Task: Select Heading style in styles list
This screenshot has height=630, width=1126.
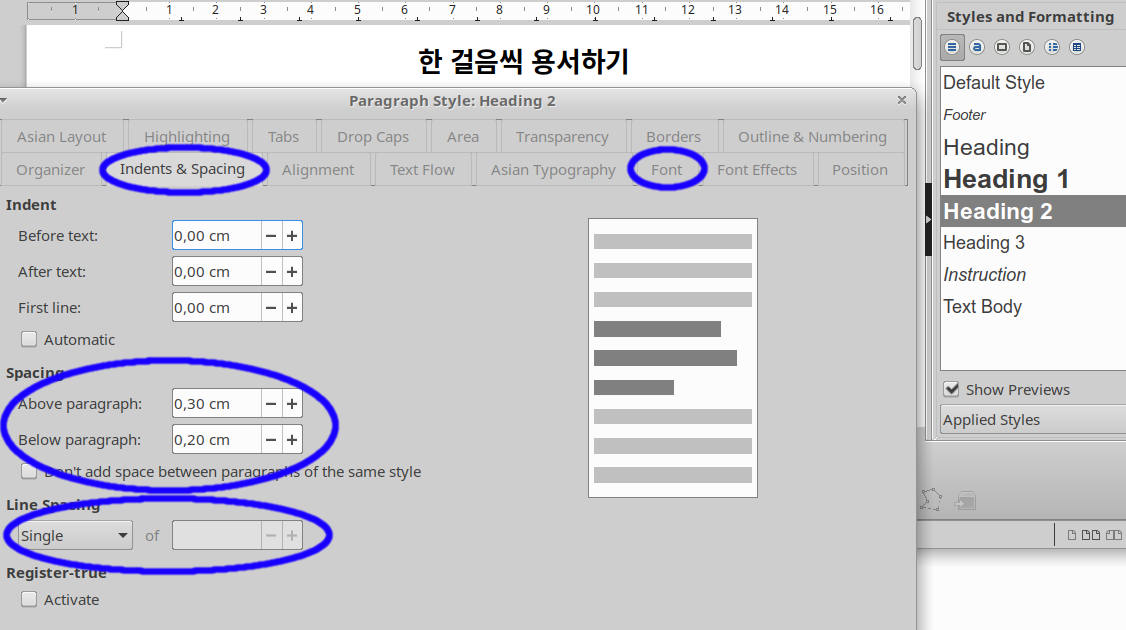Action: (1033, 147)
